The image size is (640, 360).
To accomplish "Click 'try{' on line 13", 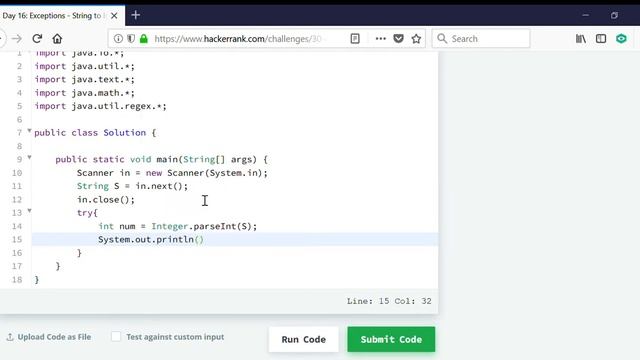I will [x=87, y=213].
